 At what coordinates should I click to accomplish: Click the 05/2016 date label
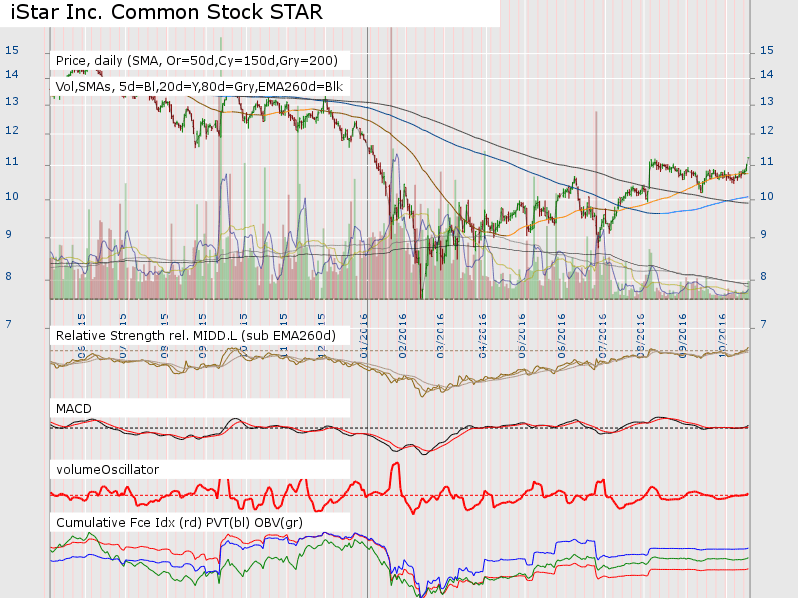point(521,336)
